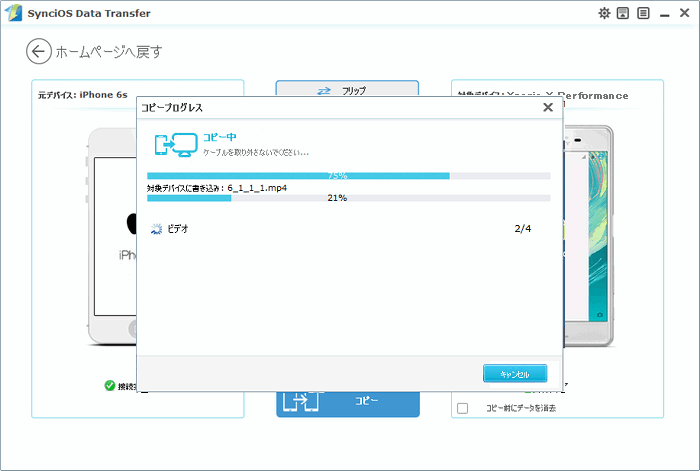Click the phone-to-computer copy icon
Screen dimensions: 700x471
click(176, 145)
